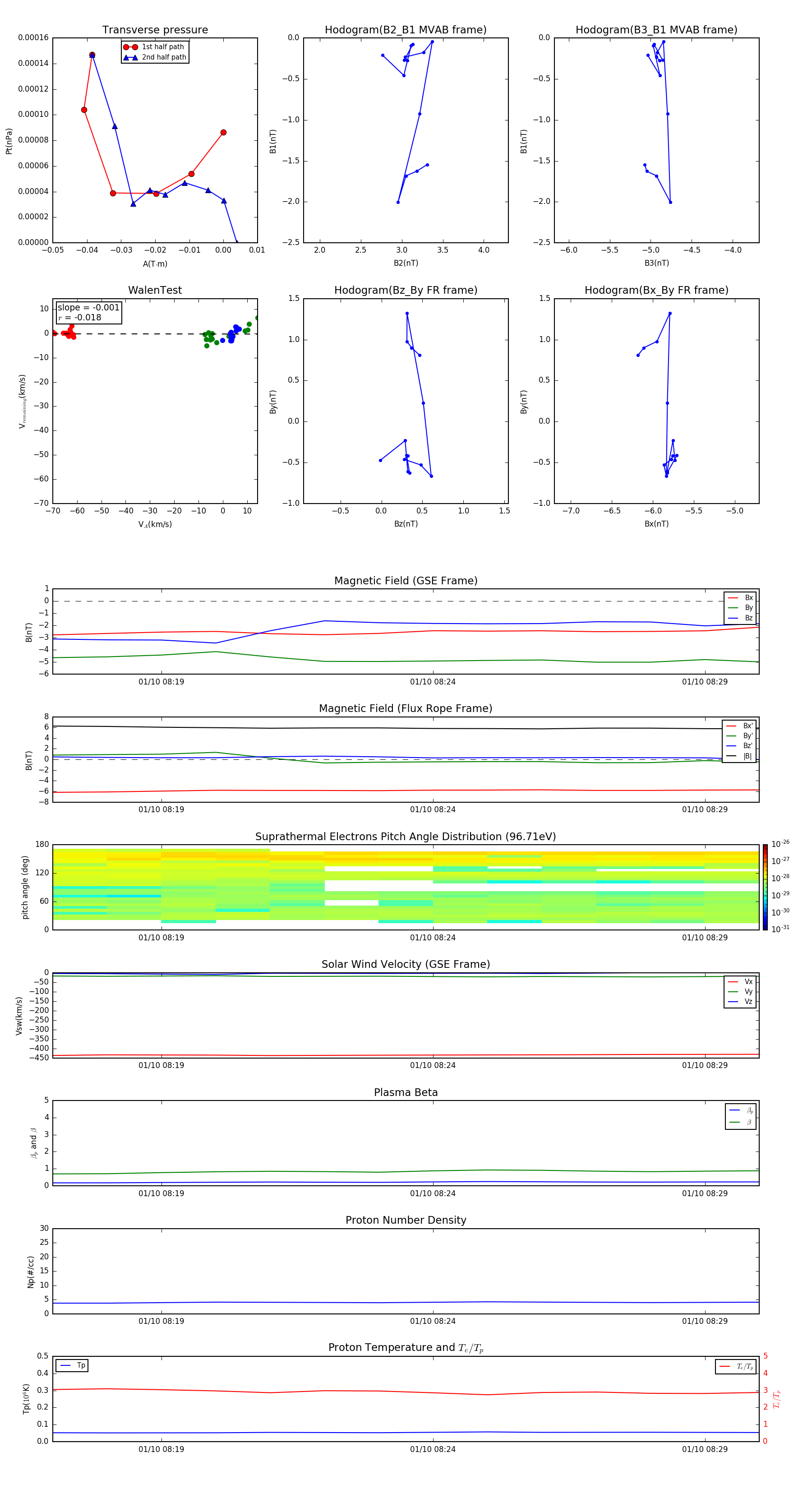The width and height of the screenshot is (812, 1489).
Task: Click the peak red marker in Transverse pressure
Action: 92,55
